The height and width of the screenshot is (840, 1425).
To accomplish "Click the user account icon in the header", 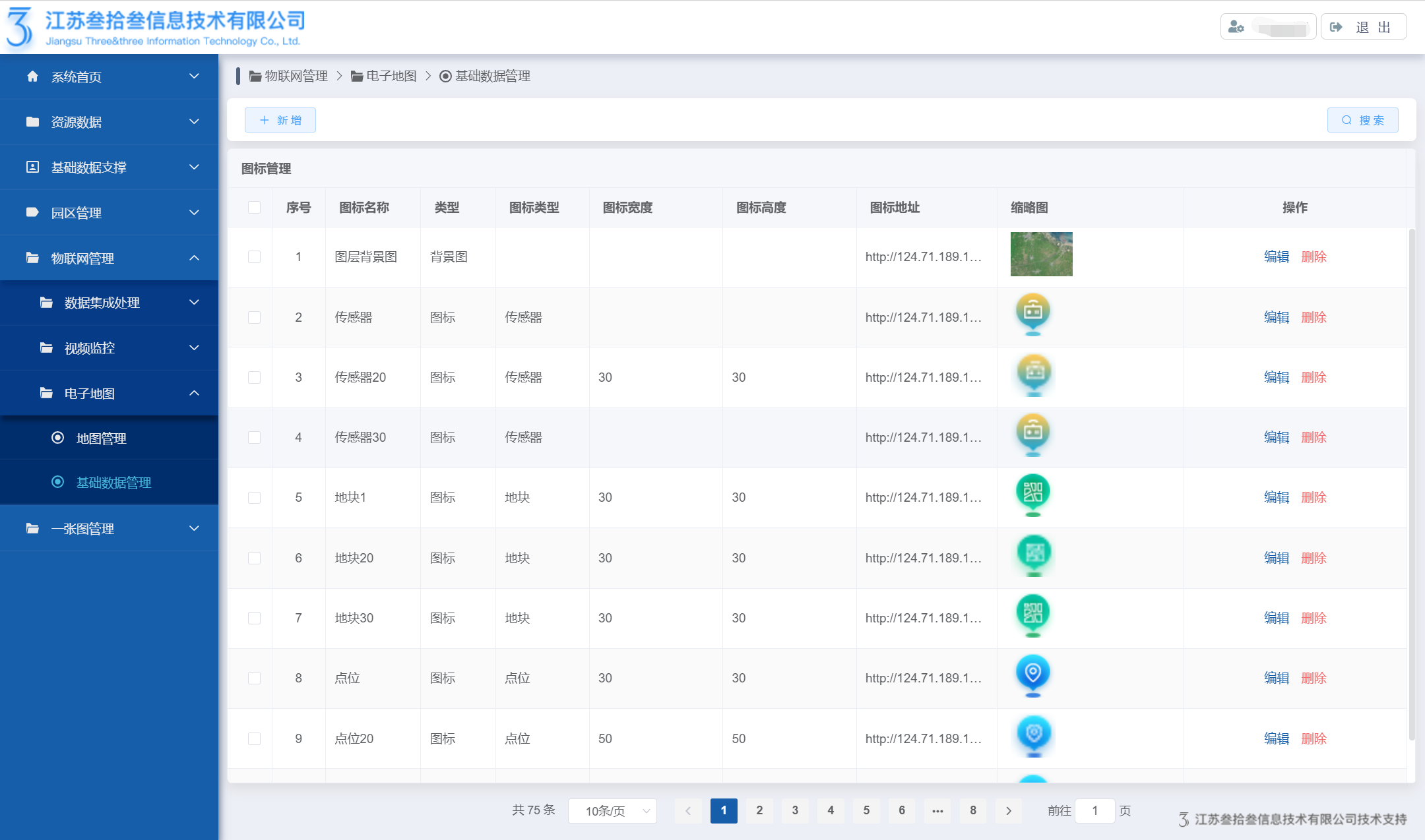I will tap(1236, 27).
